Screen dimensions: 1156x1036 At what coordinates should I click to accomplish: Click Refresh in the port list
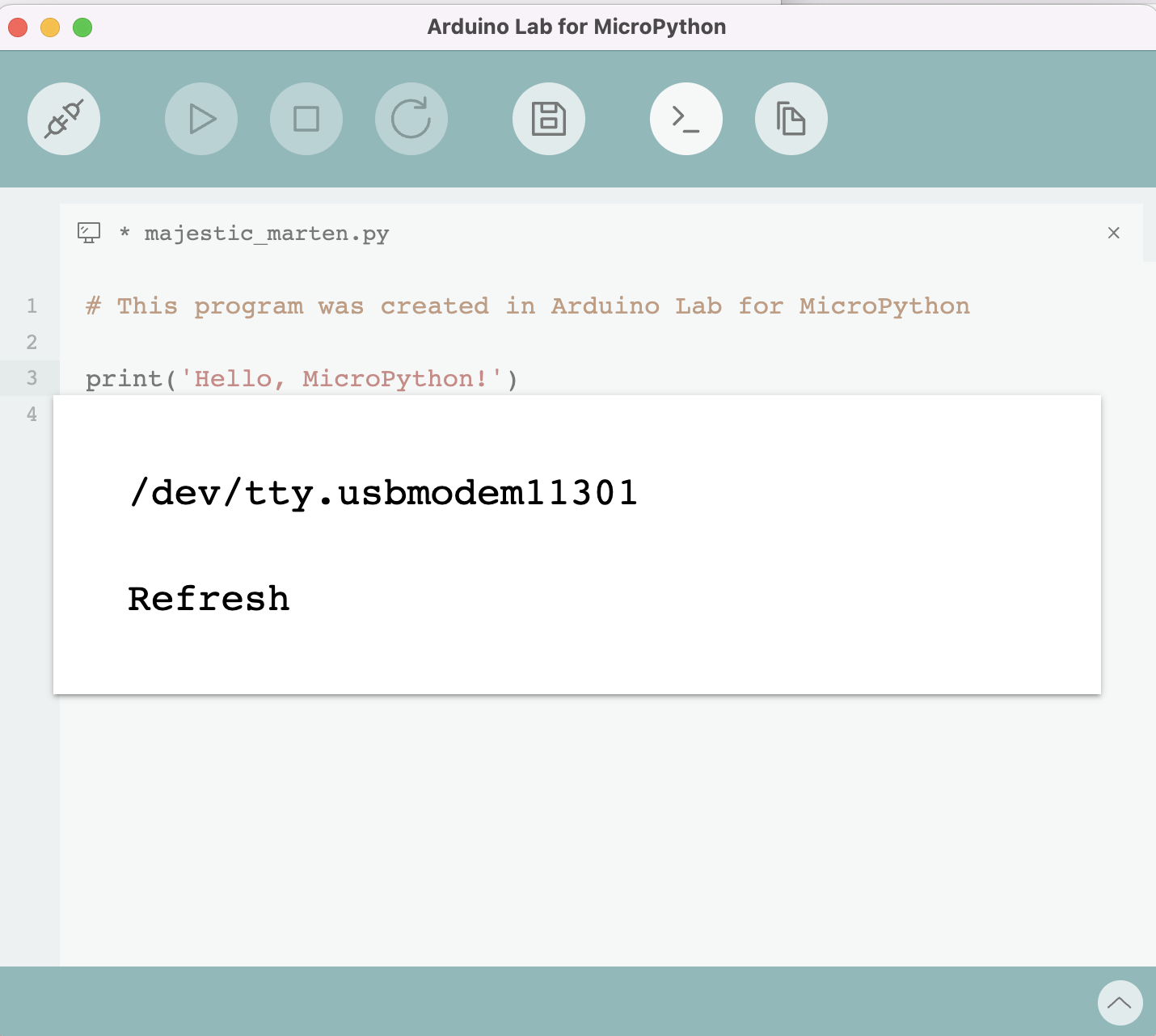[209, 599]
